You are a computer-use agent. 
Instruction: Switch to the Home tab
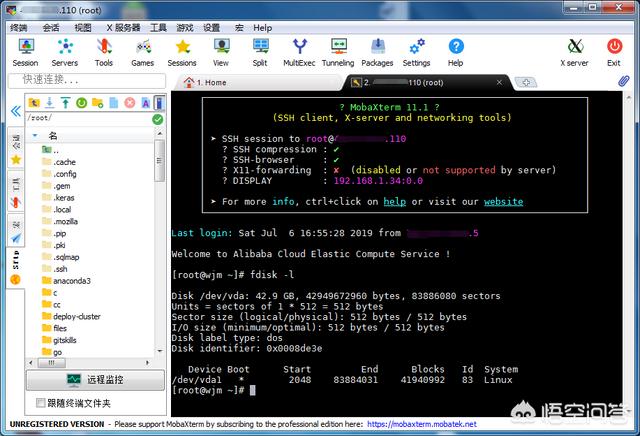click(x=206, y=82)
